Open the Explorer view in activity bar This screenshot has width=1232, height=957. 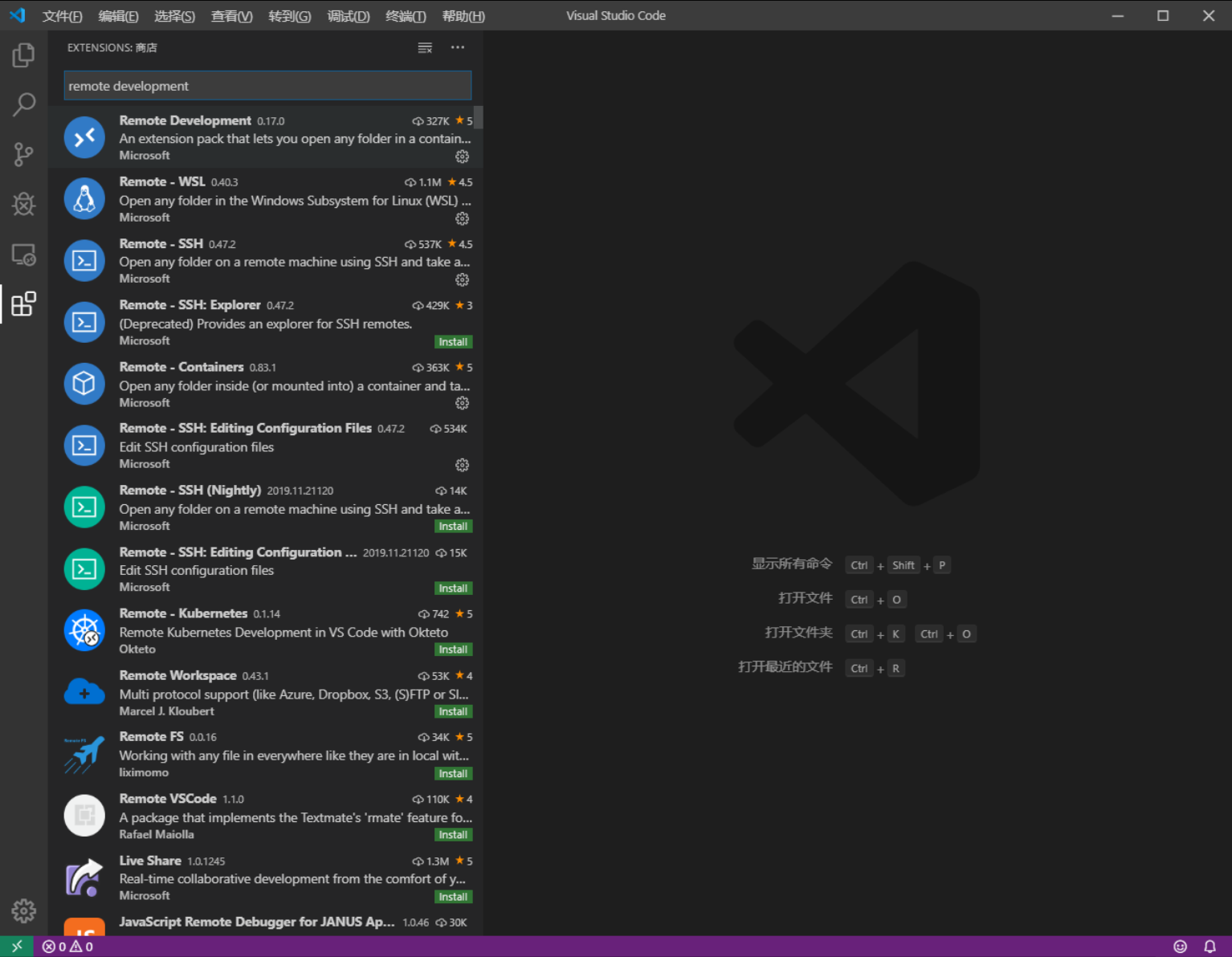24,55
